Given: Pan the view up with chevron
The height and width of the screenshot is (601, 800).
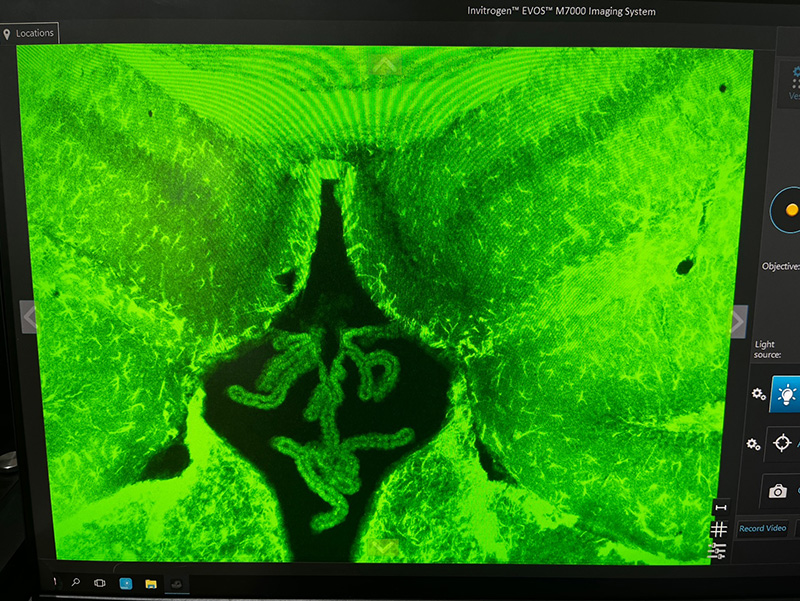Looking at the screenshot, I should (x=385, y=64).
